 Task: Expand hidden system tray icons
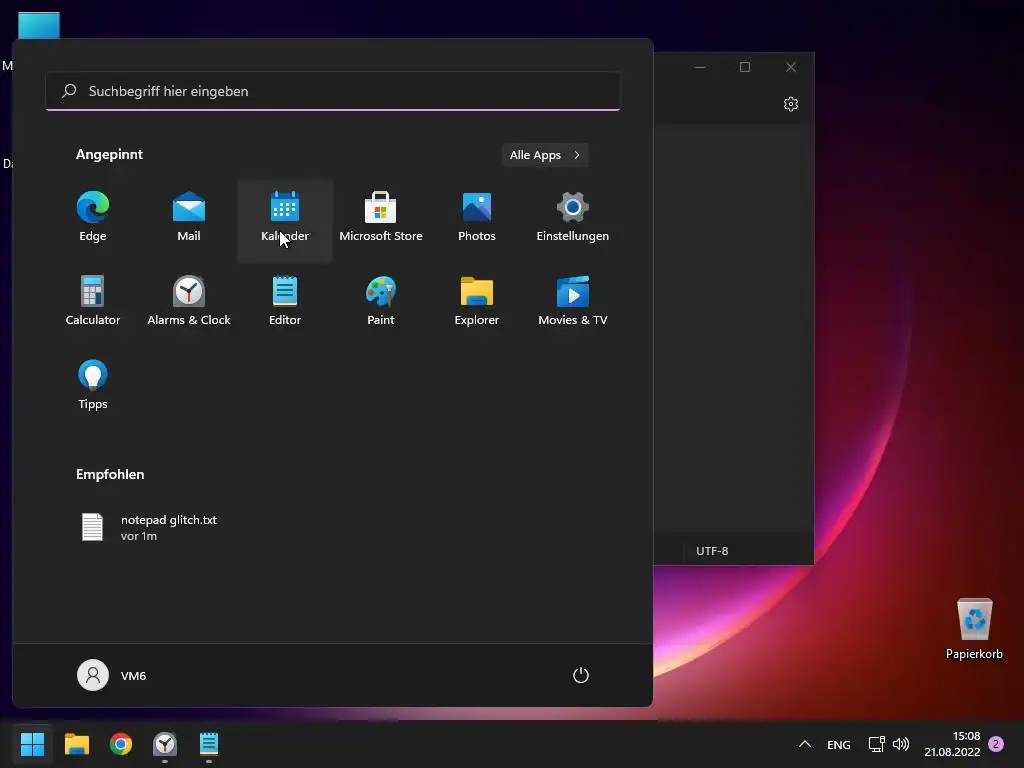(x=805, y=744)
